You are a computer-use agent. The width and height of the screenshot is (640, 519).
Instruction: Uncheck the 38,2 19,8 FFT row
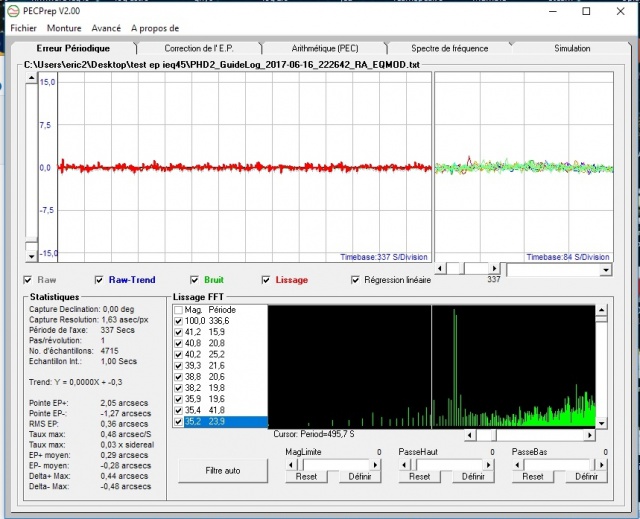click(x=178, y=388)
